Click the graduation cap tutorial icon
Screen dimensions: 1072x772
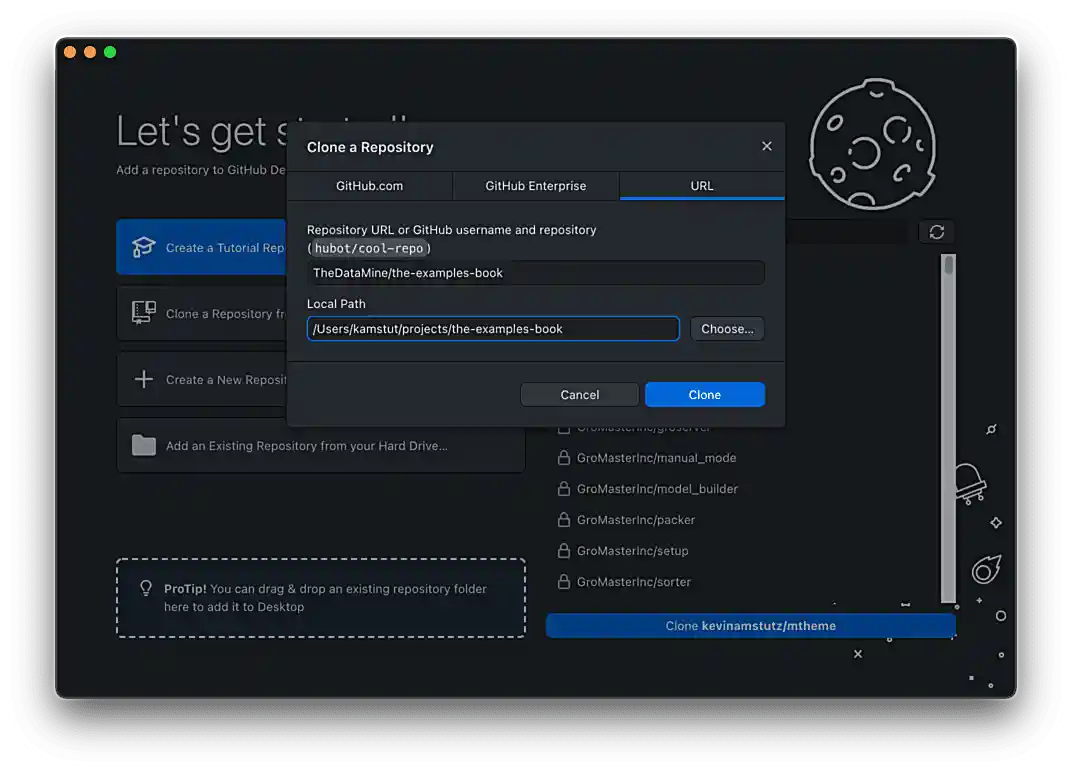point(144,247)
